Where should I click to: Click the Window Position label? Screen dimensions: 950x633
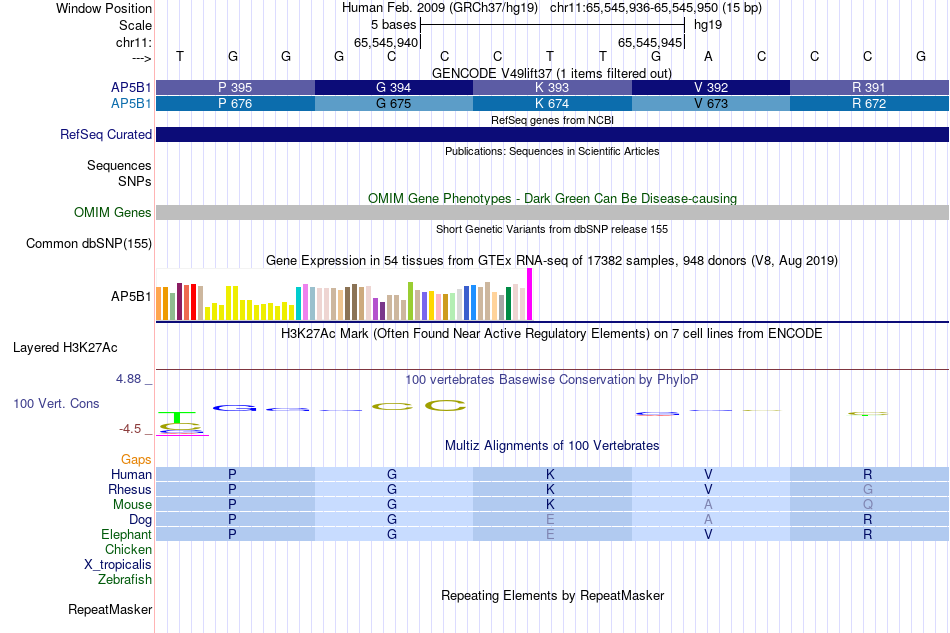(104, 8)
